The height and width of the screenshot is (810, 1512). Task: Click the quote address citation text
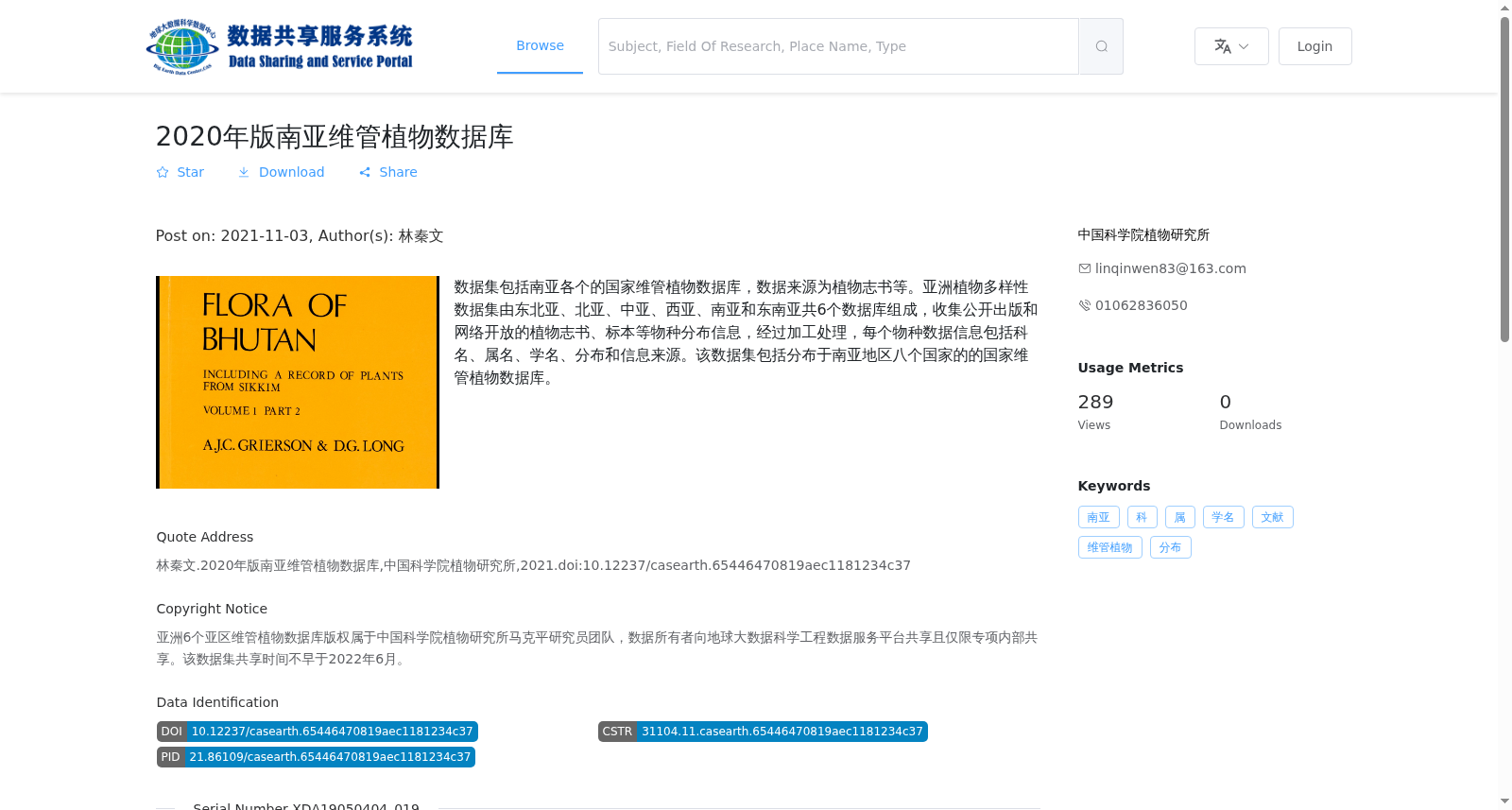click(x=533, y=565)
